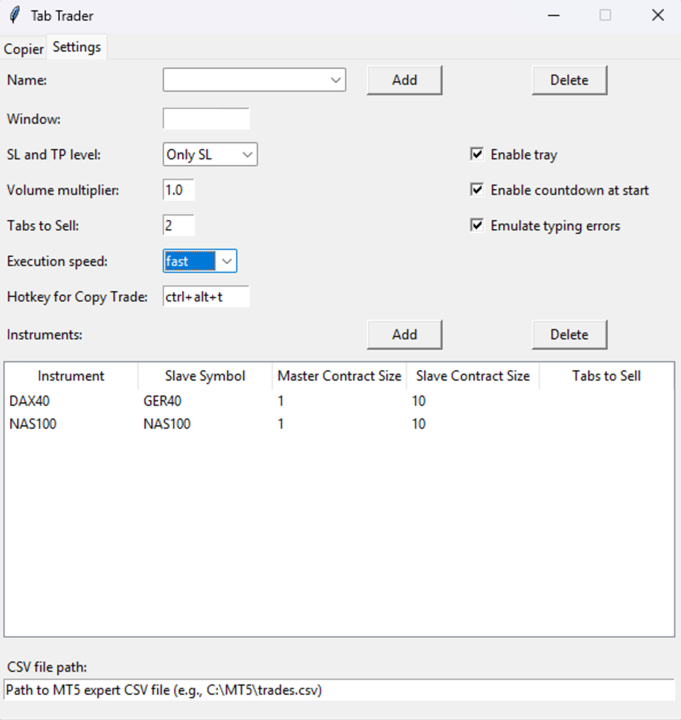Select the Settings tab

[77, 47]
